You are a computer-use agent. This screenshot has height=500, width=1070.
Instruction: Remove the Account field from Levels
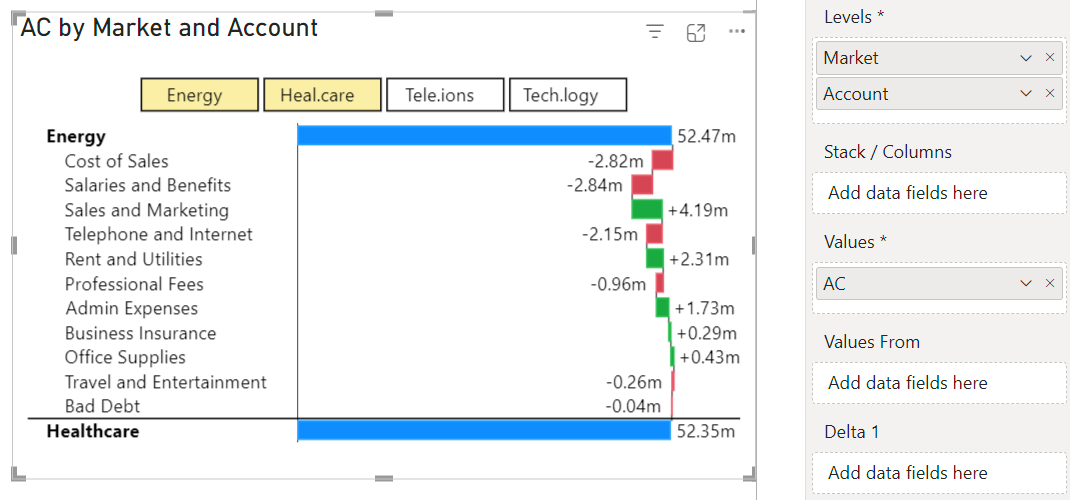point(1050,94)
